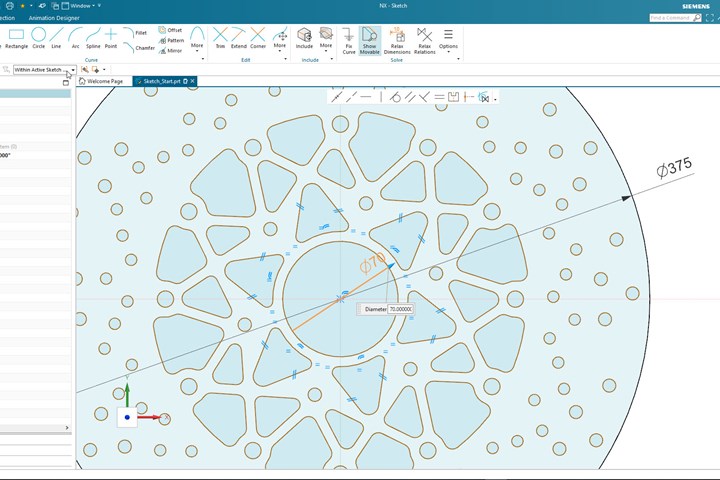Click the Relax Dimensions tool
Image resolution: width=720 pixels, height=480 pixels.
tap(397, 41)
